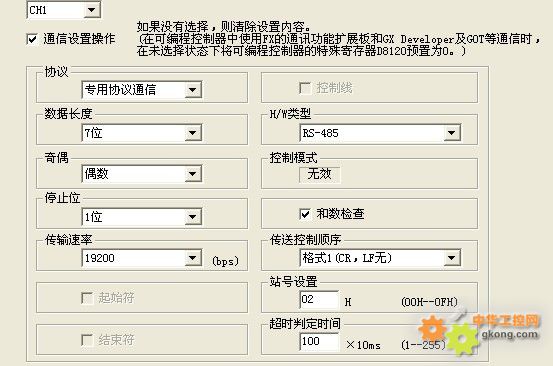553x366 pixels.
Task: Click the 通信设置操作 label text
Action: [79, 39]
